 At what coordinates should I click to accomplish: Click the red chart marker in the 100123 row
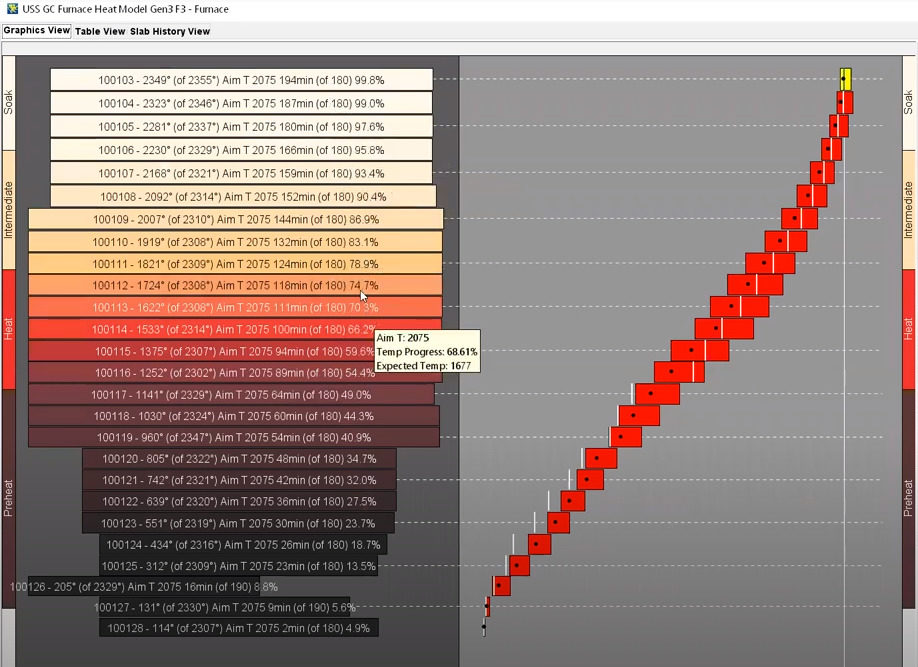coord(558,522)
